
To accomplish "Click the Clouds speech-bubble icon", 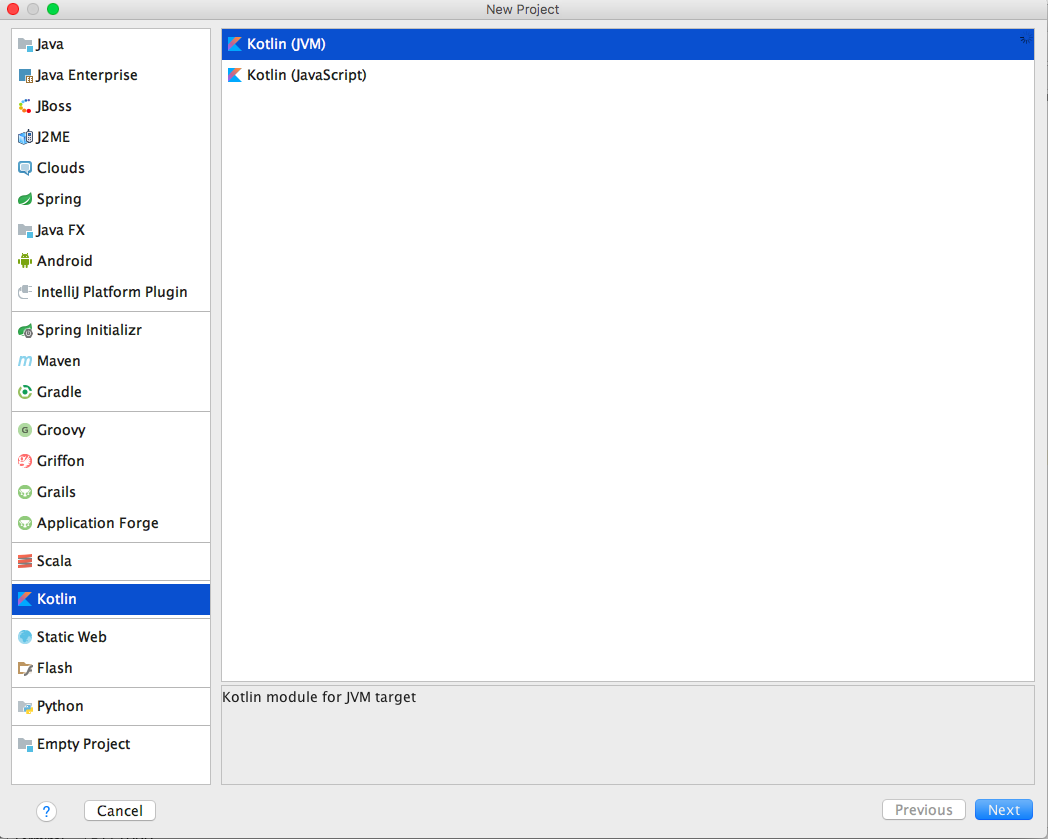I will [x=25, y=168].
